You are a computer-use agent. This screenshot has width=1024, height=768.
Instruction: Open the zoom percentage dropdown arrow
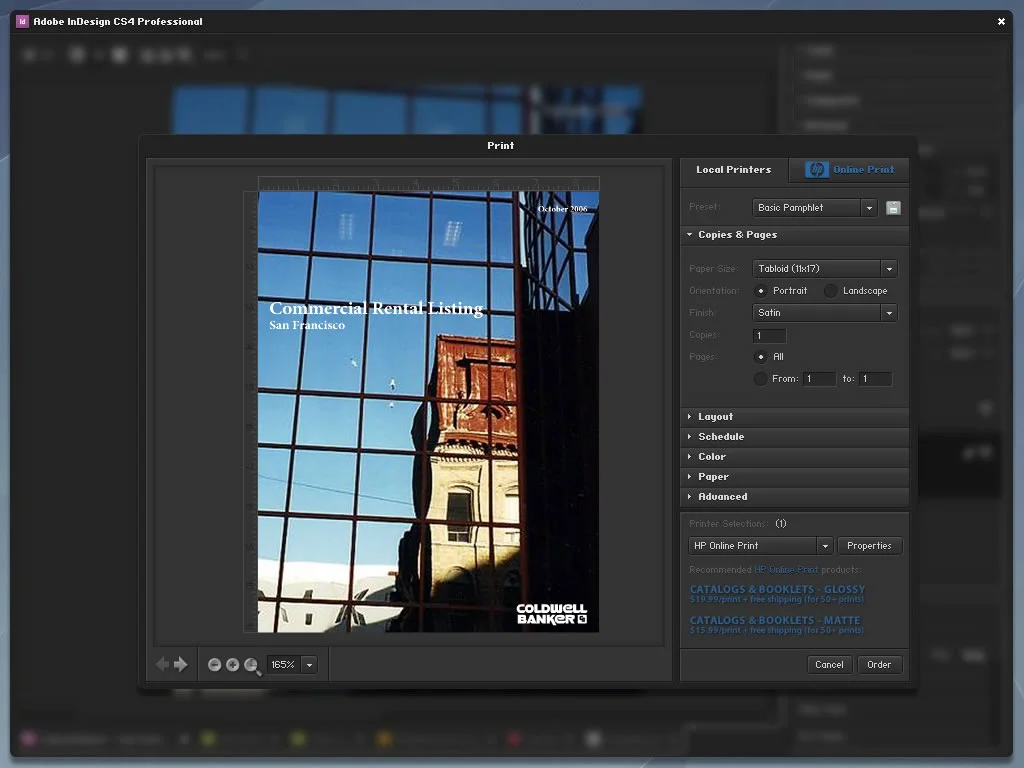tap(310, 665)
